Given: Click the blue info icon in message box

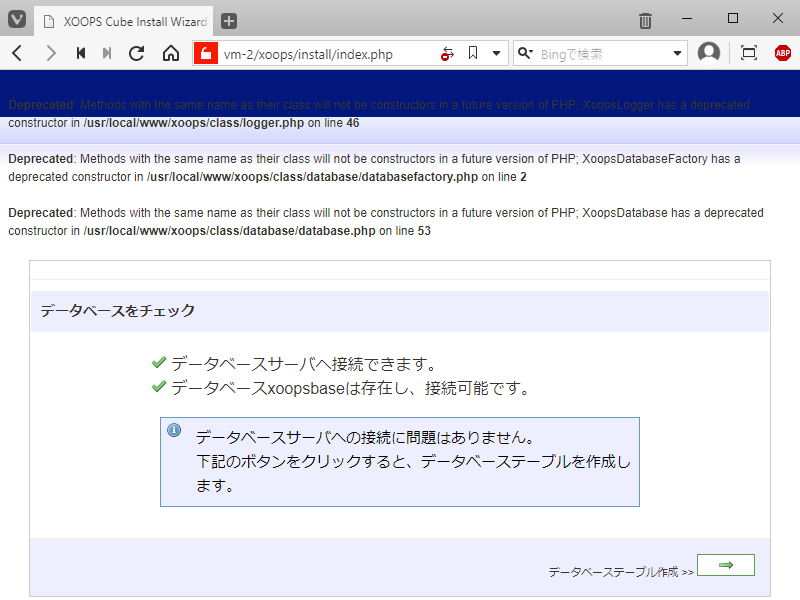Looking at the screenshot, I should (174, 430).
